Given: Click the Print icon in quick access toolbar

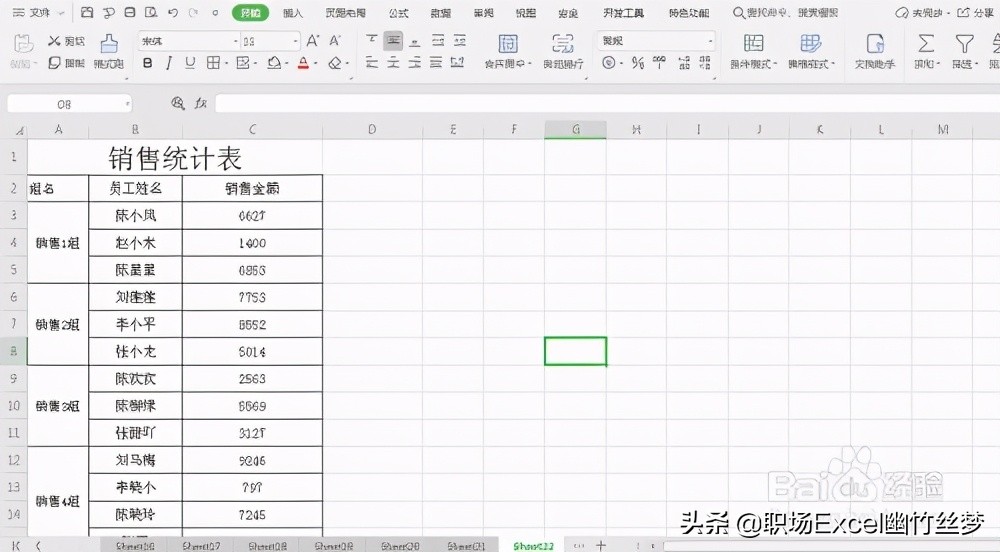Looking at the screenshot, I should click(x=130, y=12).
